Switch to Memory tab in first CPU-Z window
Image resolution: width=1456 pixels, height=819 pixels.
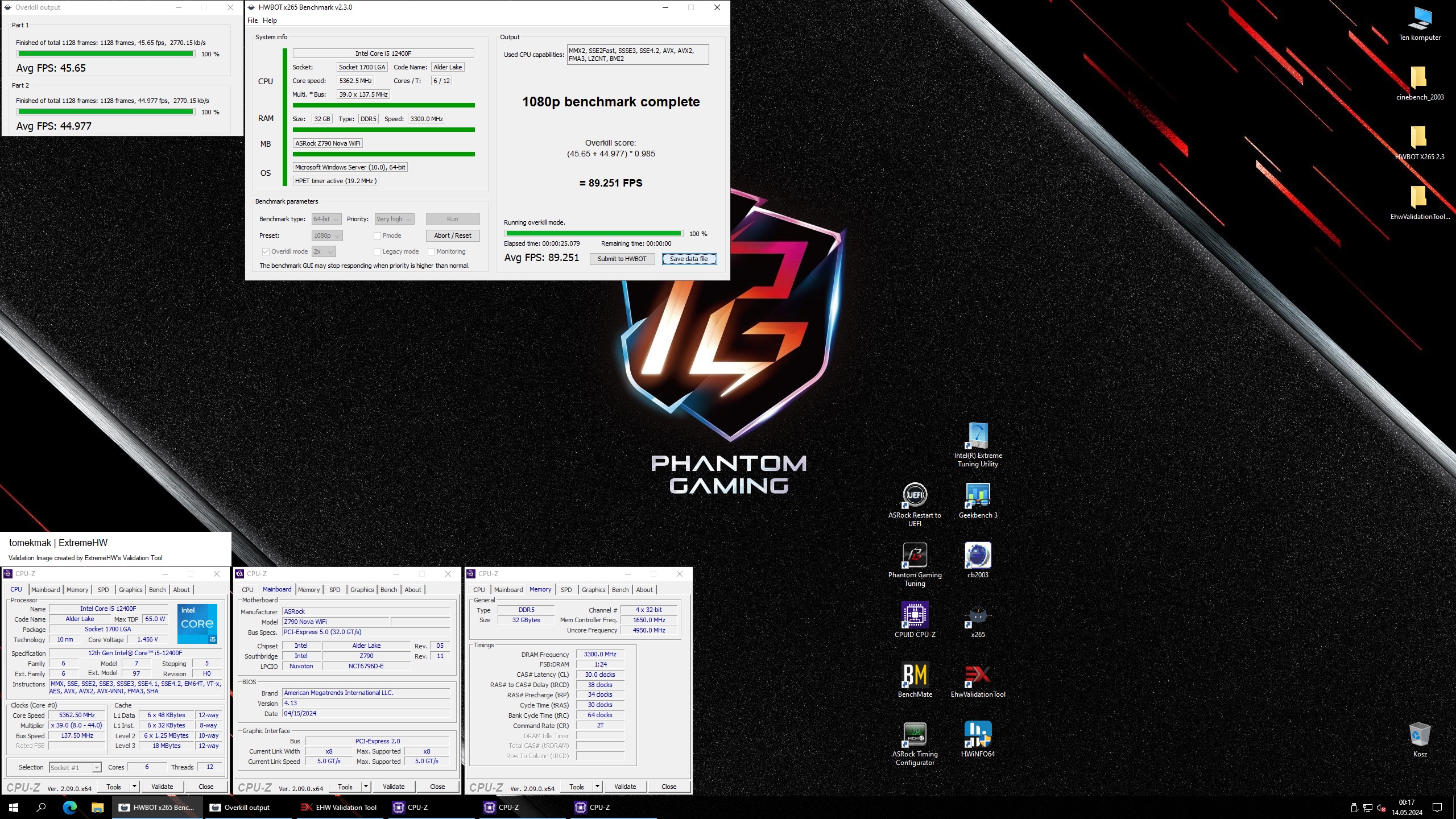click(x=77, y=590)
